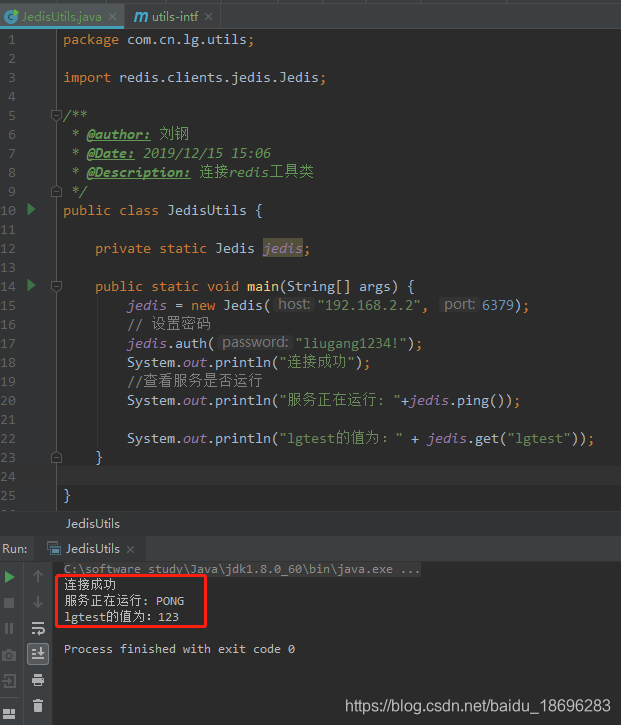Click console output "lgtest的值为: 123"
The image size is (621, 725).
click(x=122, y=617)
